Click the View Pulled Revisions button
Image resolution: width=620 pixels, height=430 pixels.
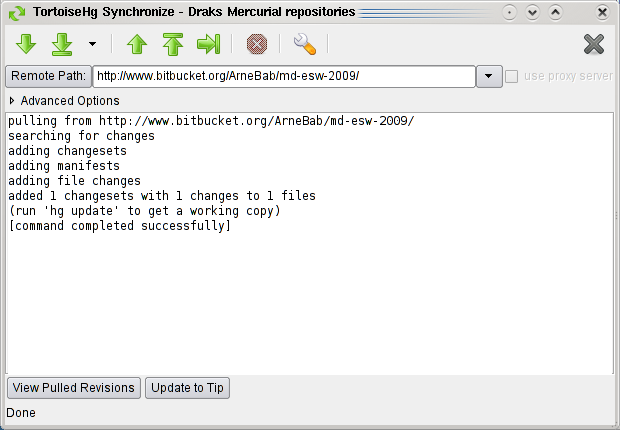73,388
